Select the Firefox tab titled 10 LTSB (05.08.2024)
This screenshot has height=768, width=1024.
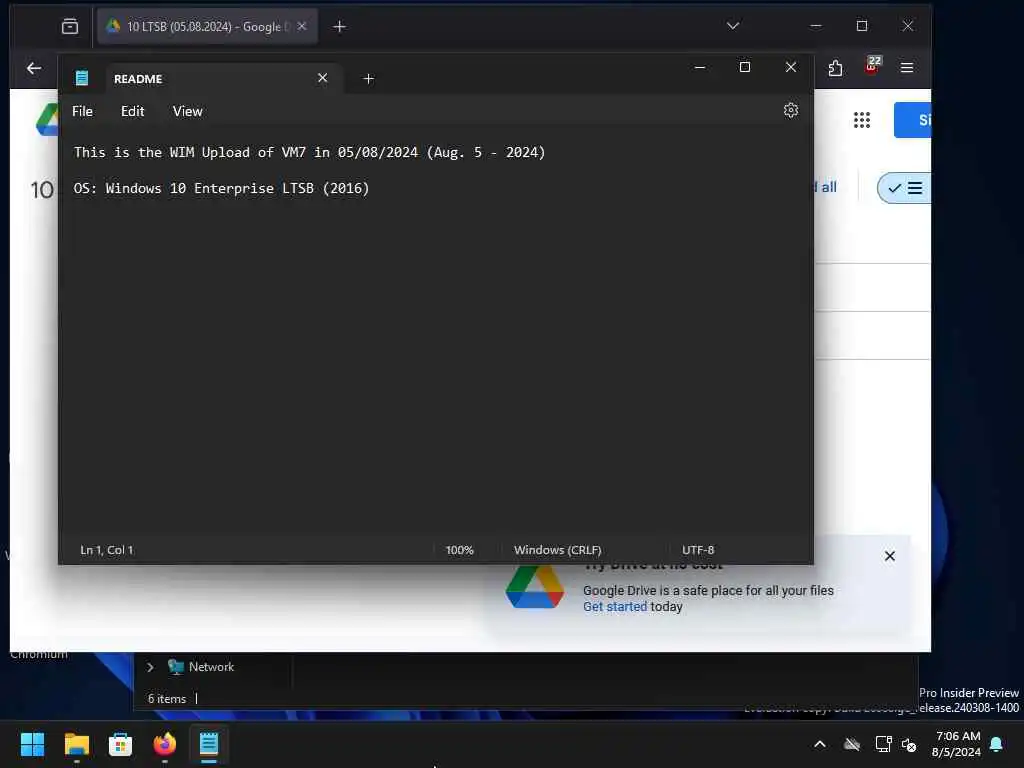(208, 26)
